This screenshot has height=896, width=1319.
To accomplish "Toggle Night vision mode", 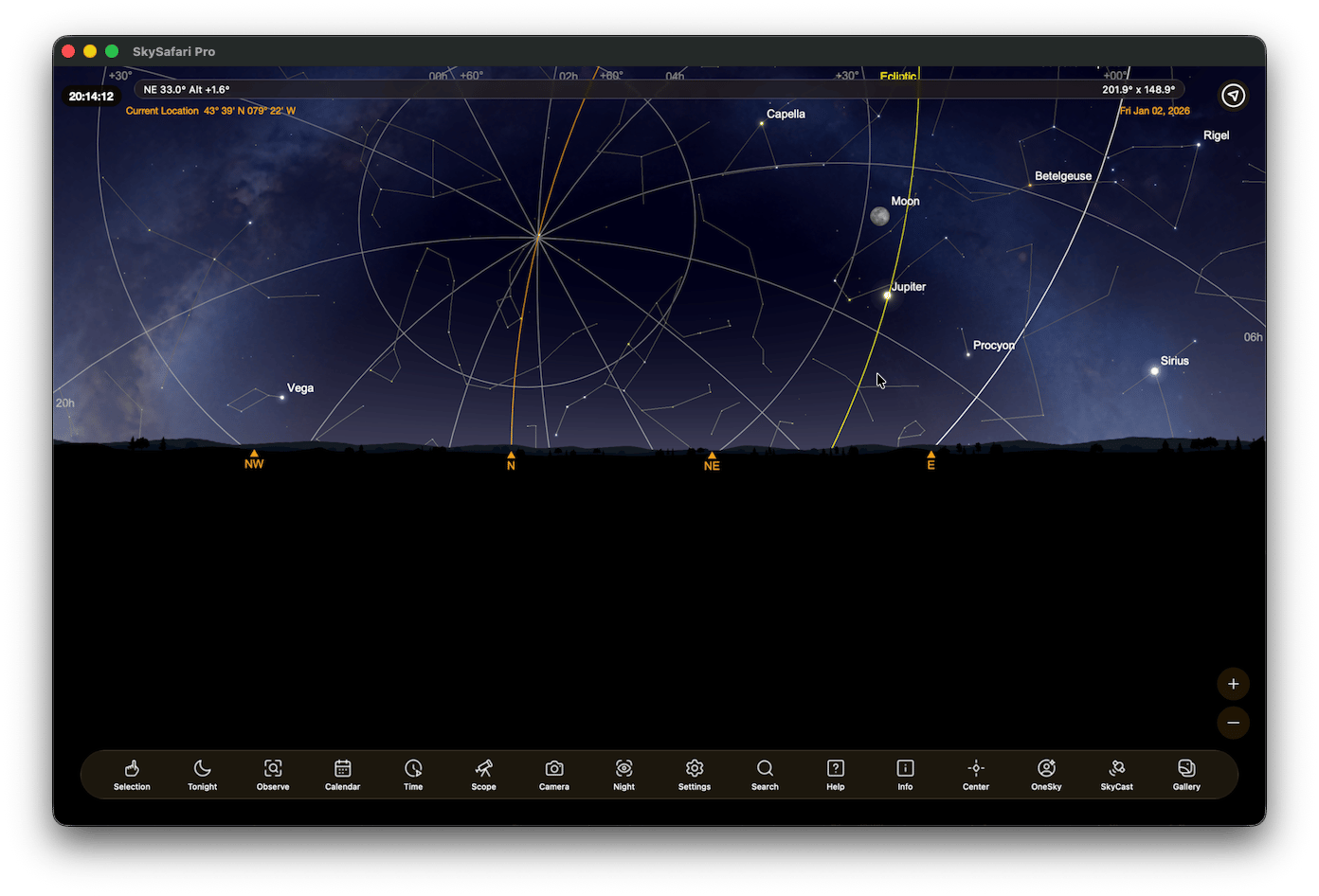I will 624,774.
